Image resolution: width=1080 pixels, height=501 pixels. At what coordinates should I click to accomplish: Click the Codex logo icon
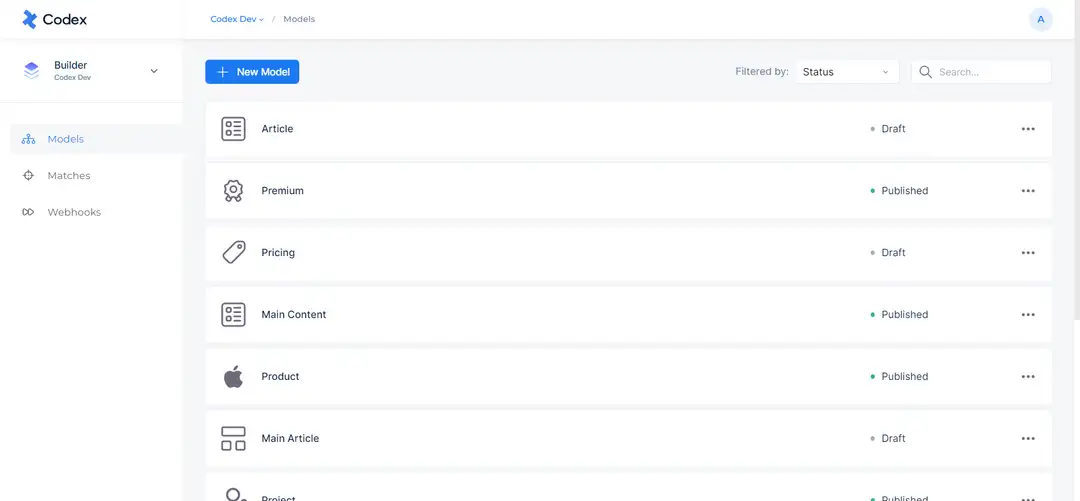click(30, 19)
